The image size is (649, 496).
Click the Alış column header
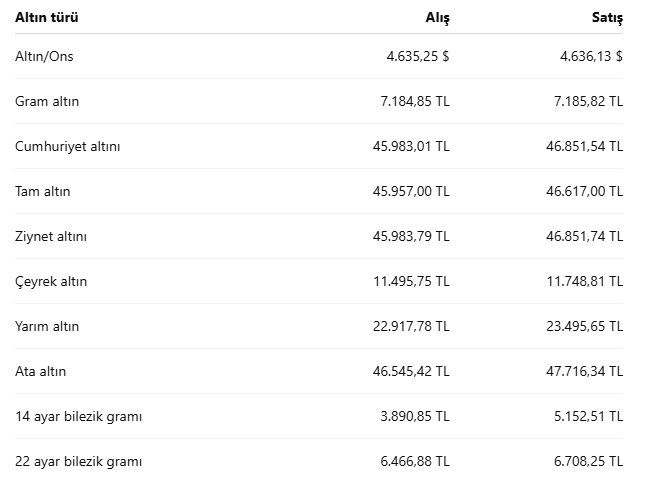click(437, 18)
